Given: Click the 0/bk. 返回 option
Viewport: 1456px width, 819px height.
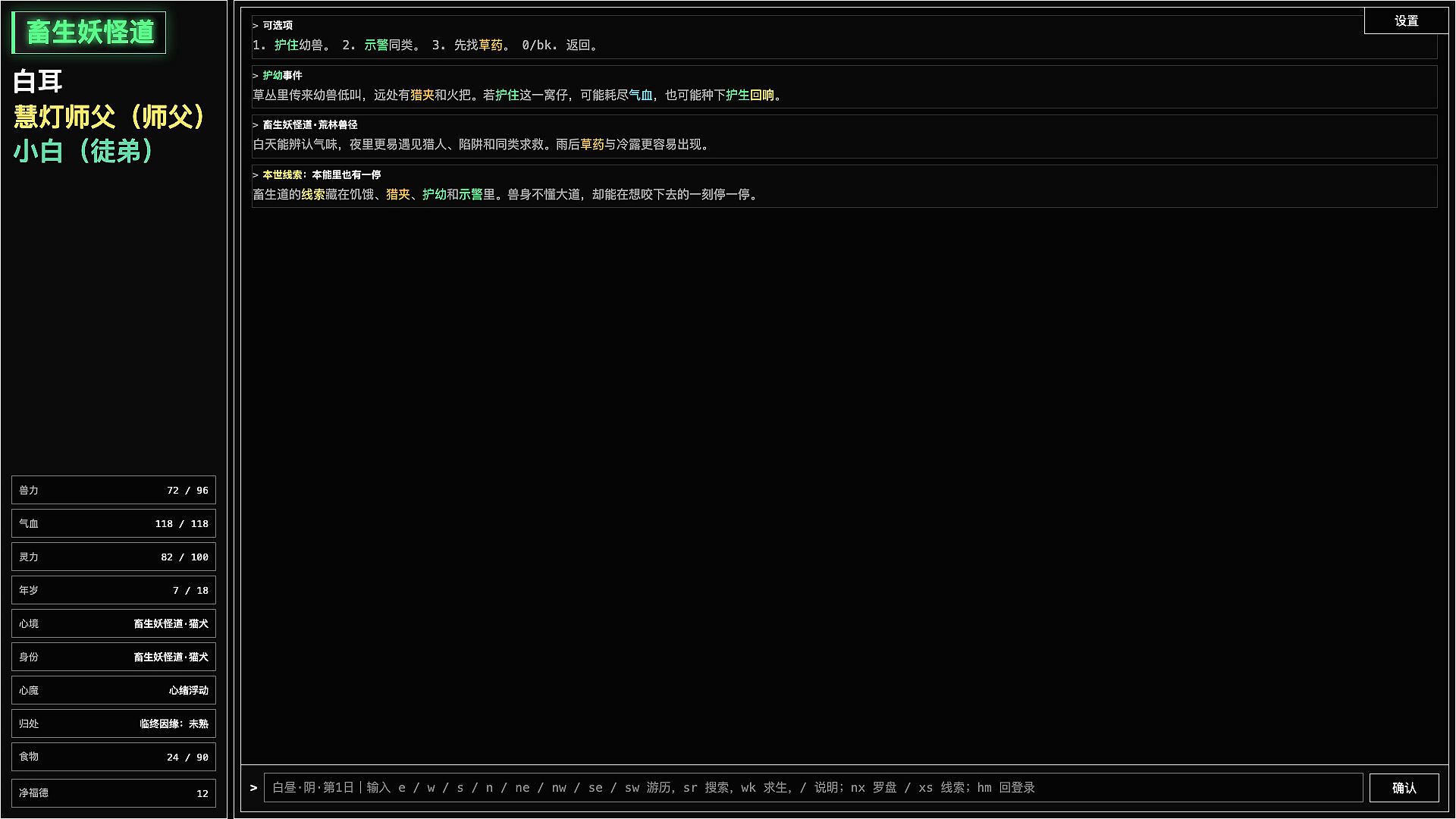Looking at the screenshot, I should [x=560, y=45].
